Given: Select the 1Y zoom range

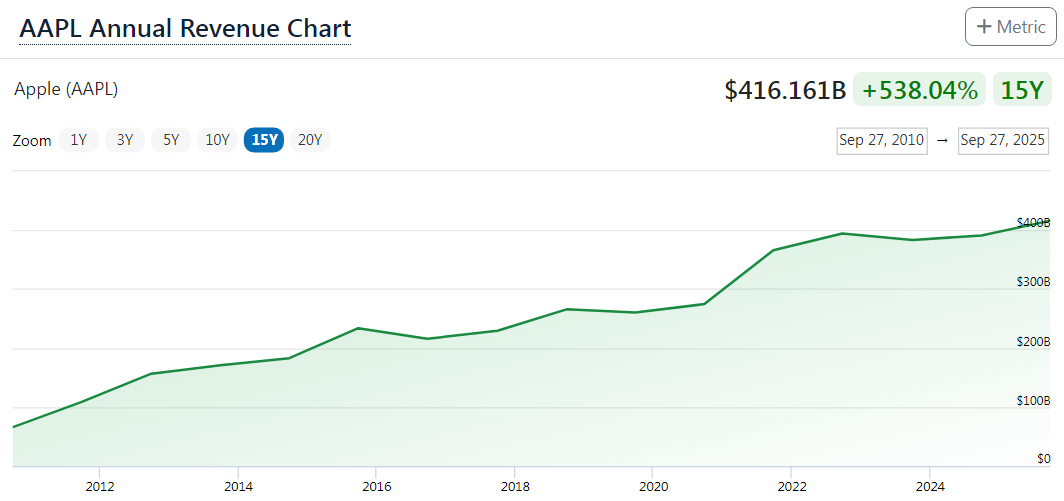Looking at the screenshot, I should [x=78, y=140].
